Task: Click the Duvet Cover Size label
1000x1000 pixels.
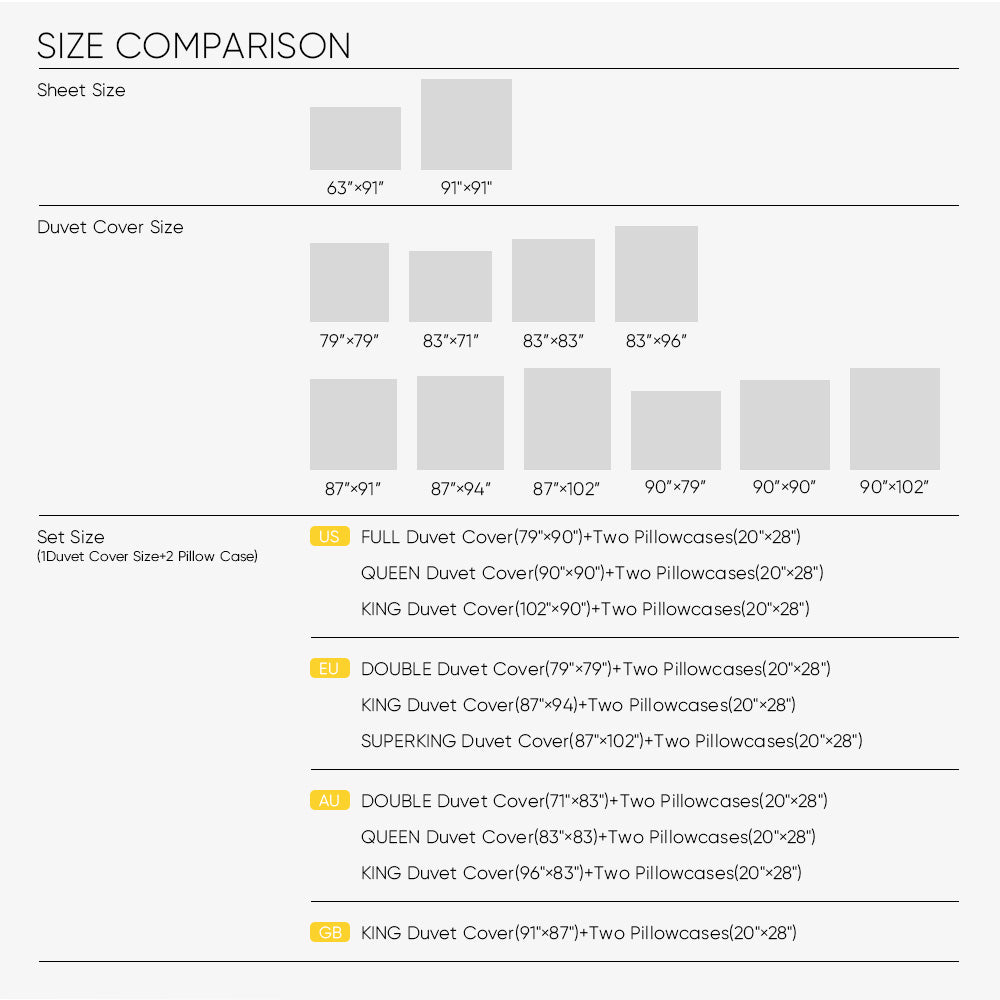Action: 110,227
